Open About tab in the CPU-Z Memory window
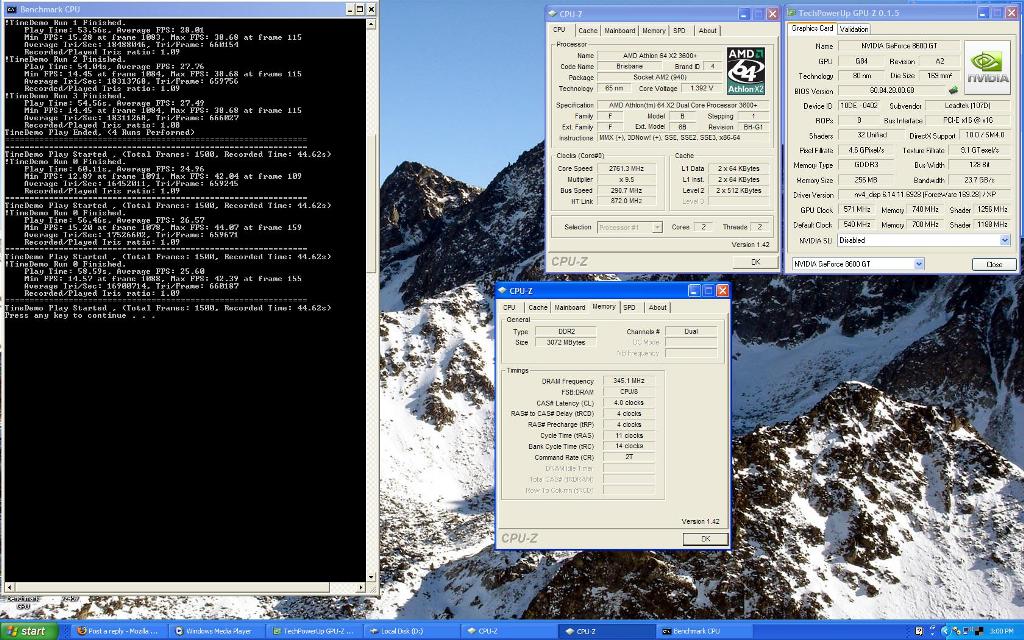1024x640 pixels. pyautogui.click(x=658, y=308)
